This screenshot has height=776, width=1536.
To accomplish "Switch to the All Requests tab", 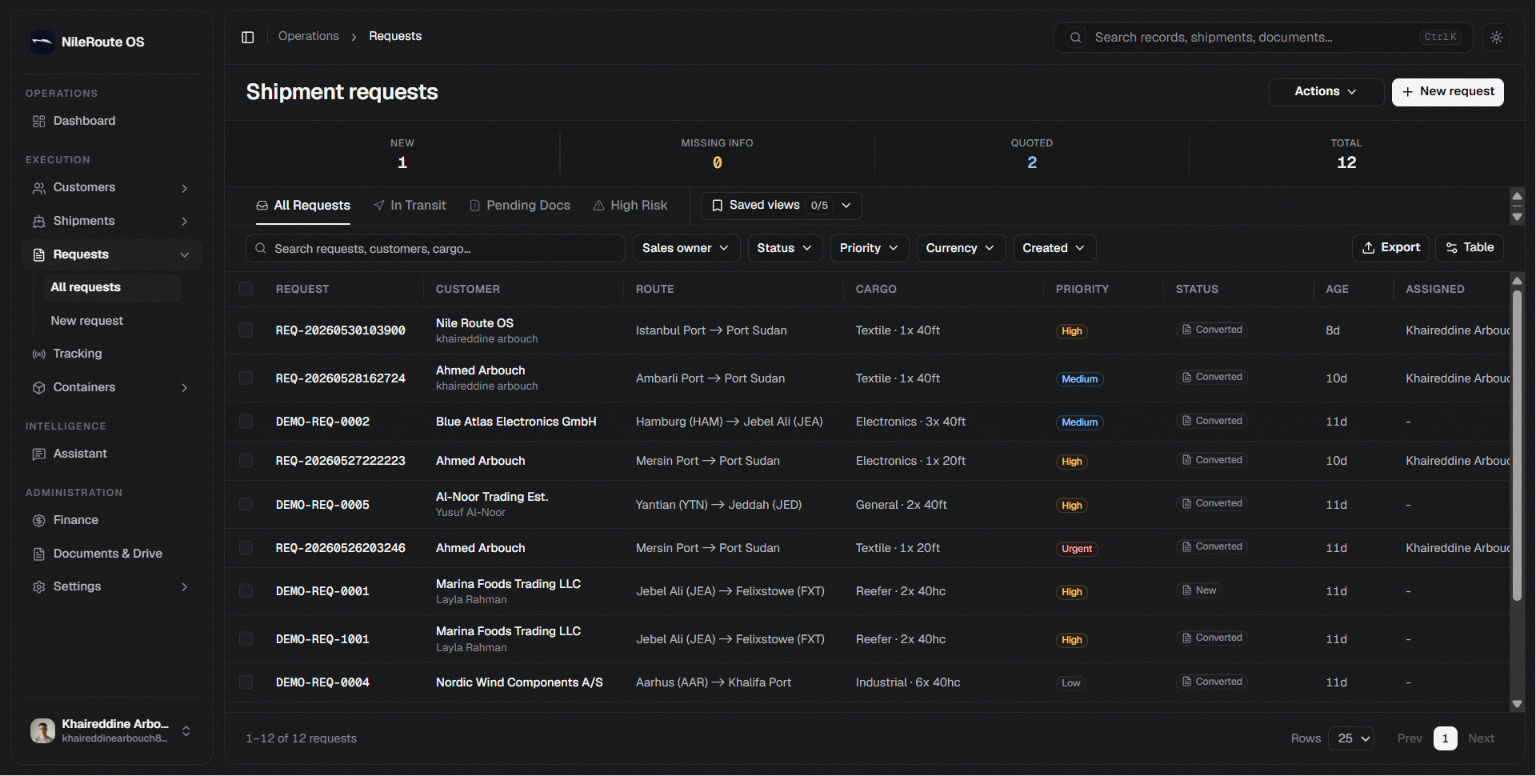I will pos(303,206).
